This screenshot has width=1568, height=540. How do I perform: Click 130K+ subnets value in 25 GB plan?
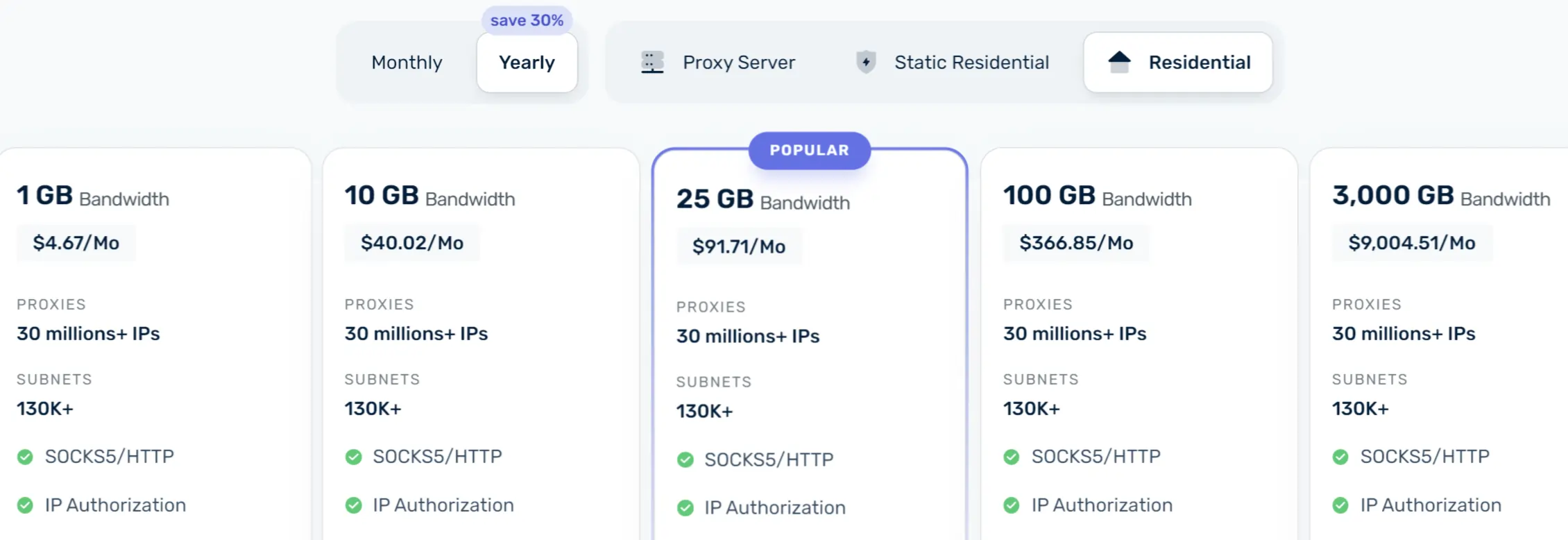[x=705, y=412]
